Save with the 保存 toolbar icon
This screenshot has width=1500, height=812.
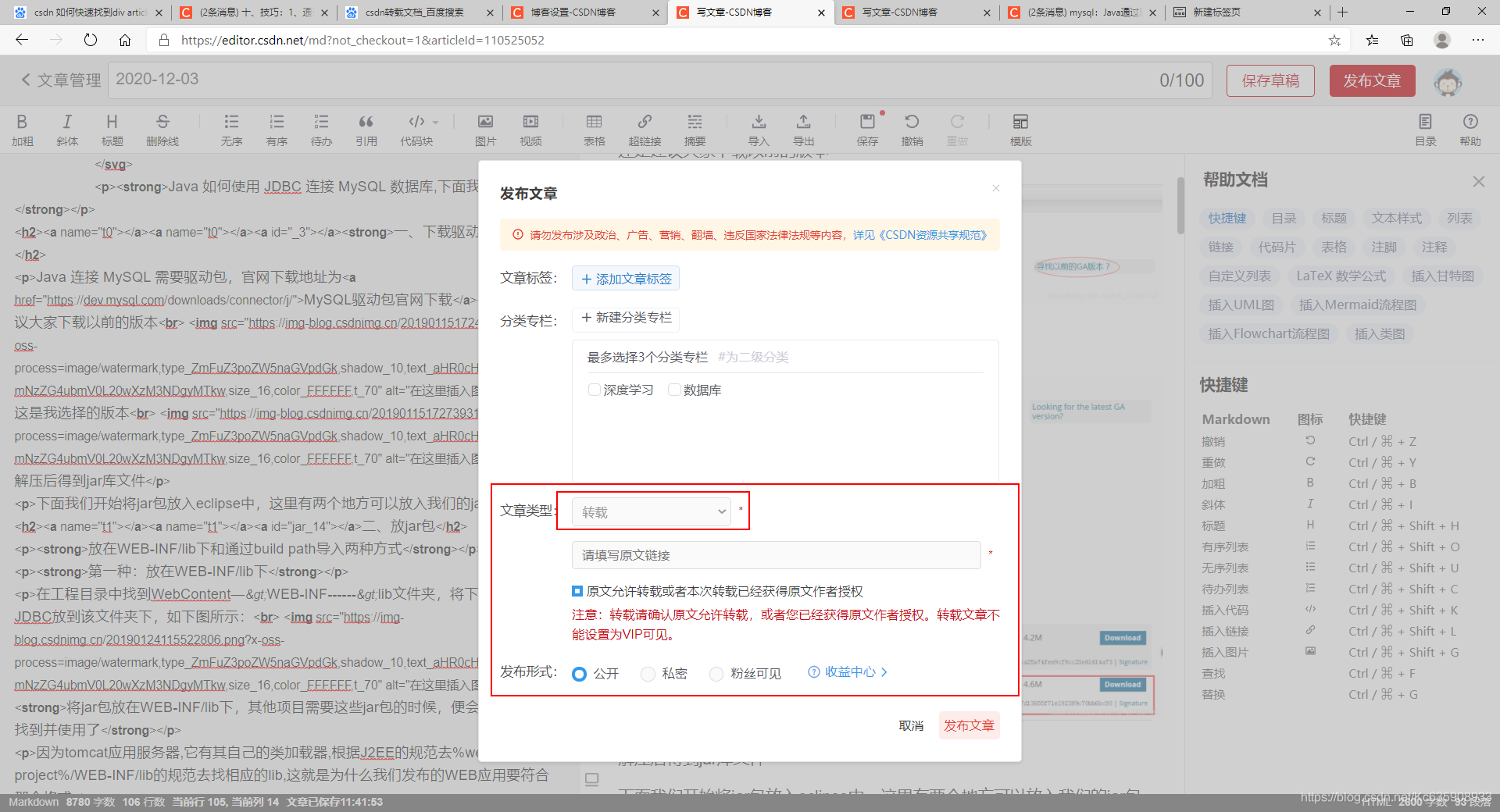[867, 130]
